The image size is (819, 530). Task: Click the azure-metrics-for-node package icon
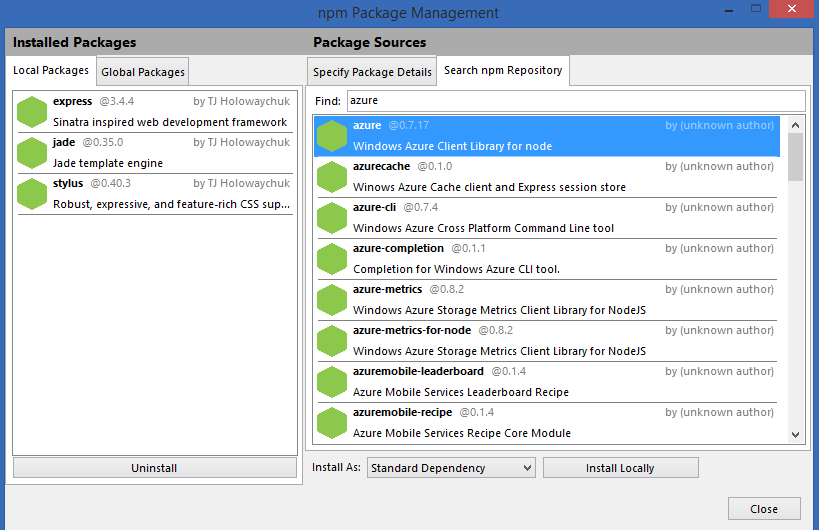click(x=332, y=341)
